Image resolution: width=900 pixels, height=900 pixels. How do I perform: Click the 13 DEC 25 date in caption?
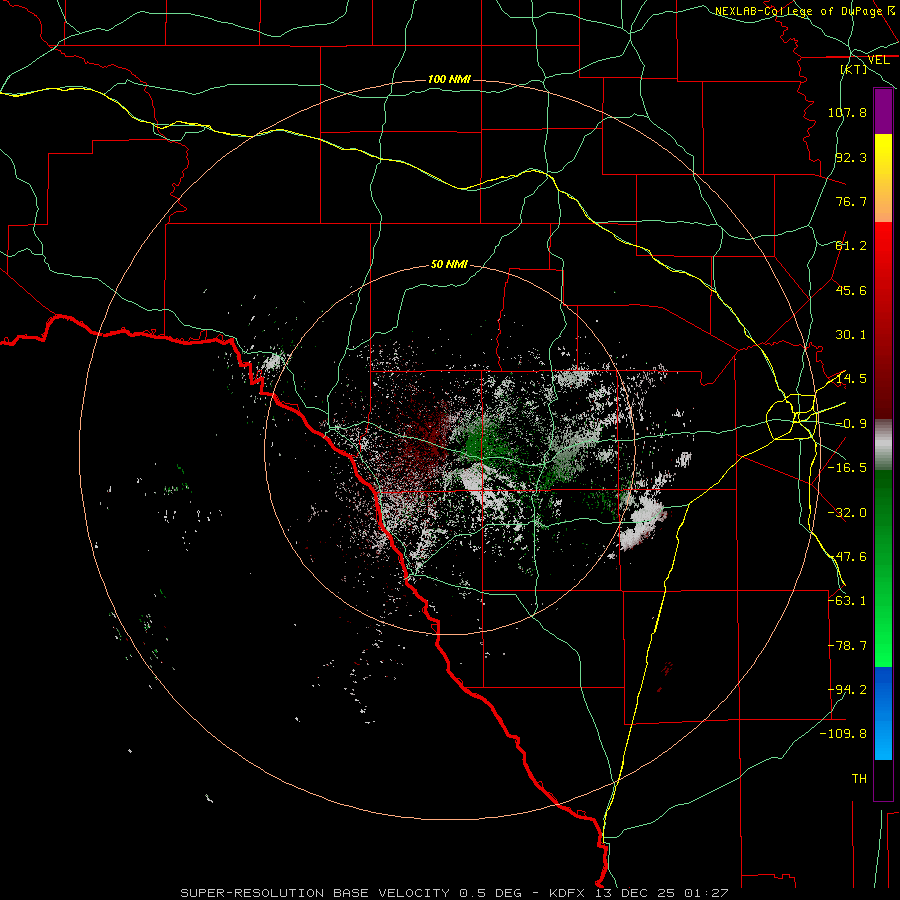pos(634,893)
